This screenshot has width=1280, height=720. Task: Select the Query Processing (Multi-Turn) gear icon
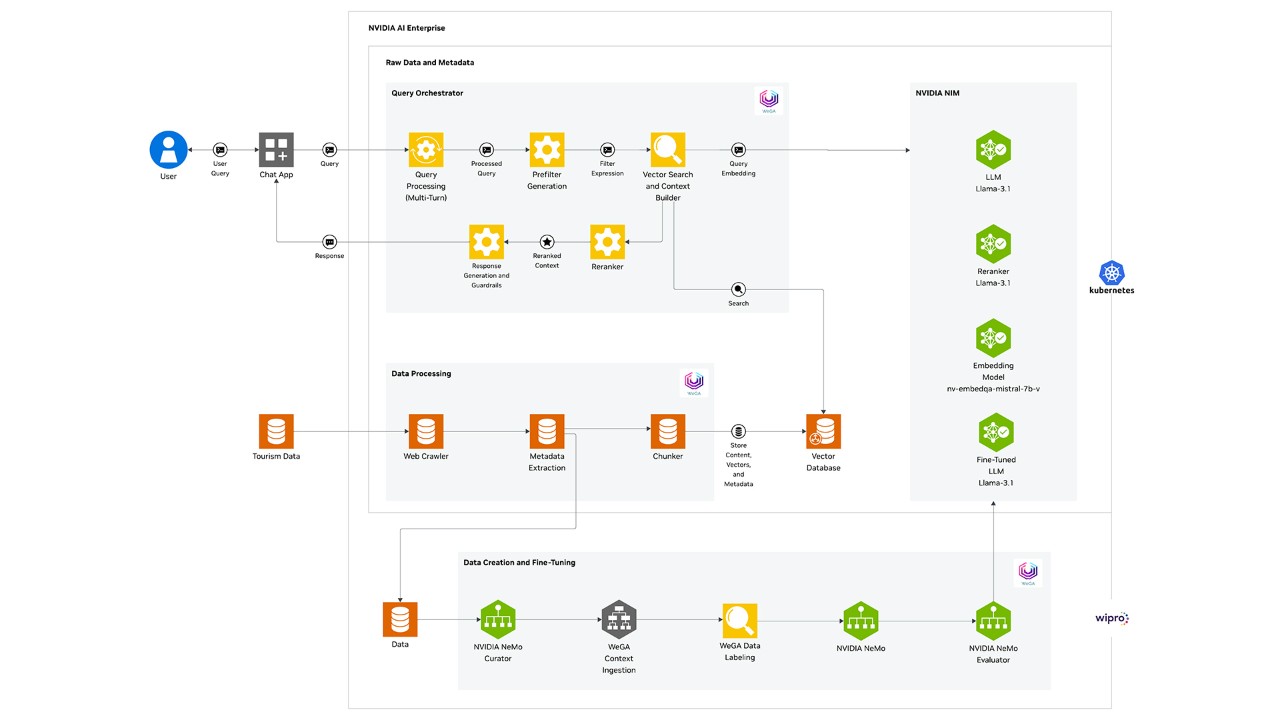click(426, 148)
